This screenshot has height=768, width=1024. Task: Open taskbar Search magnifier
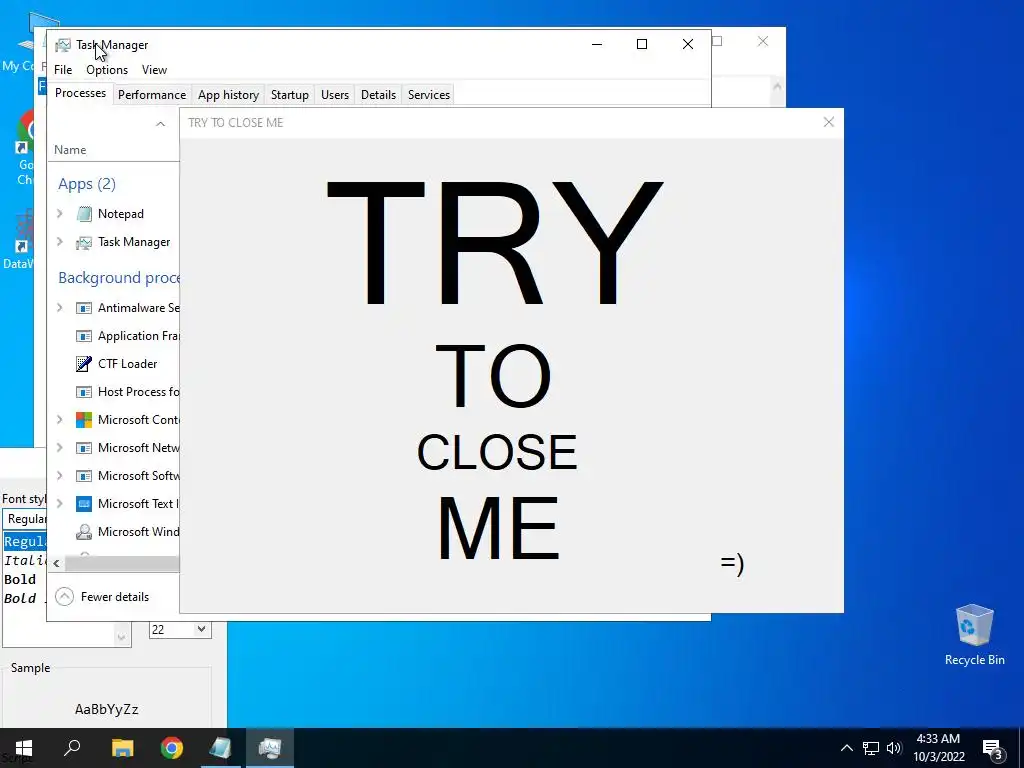click(72, 748)
